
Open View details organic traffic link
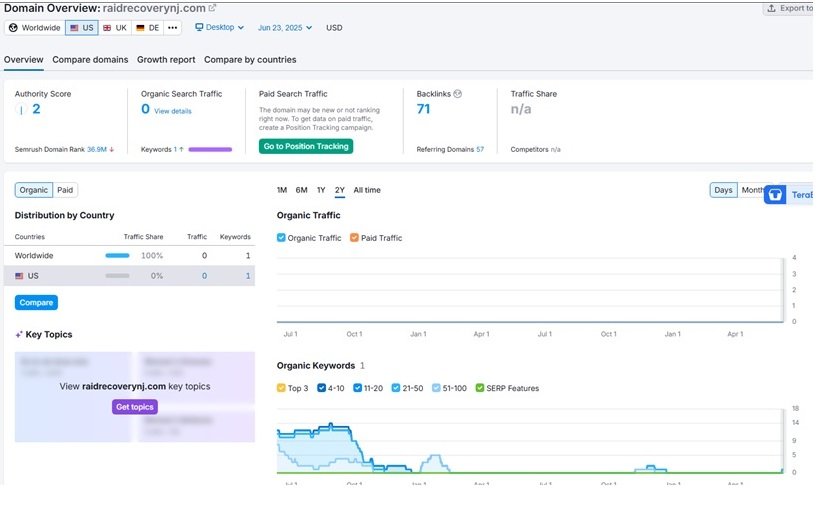pos(173,111)
